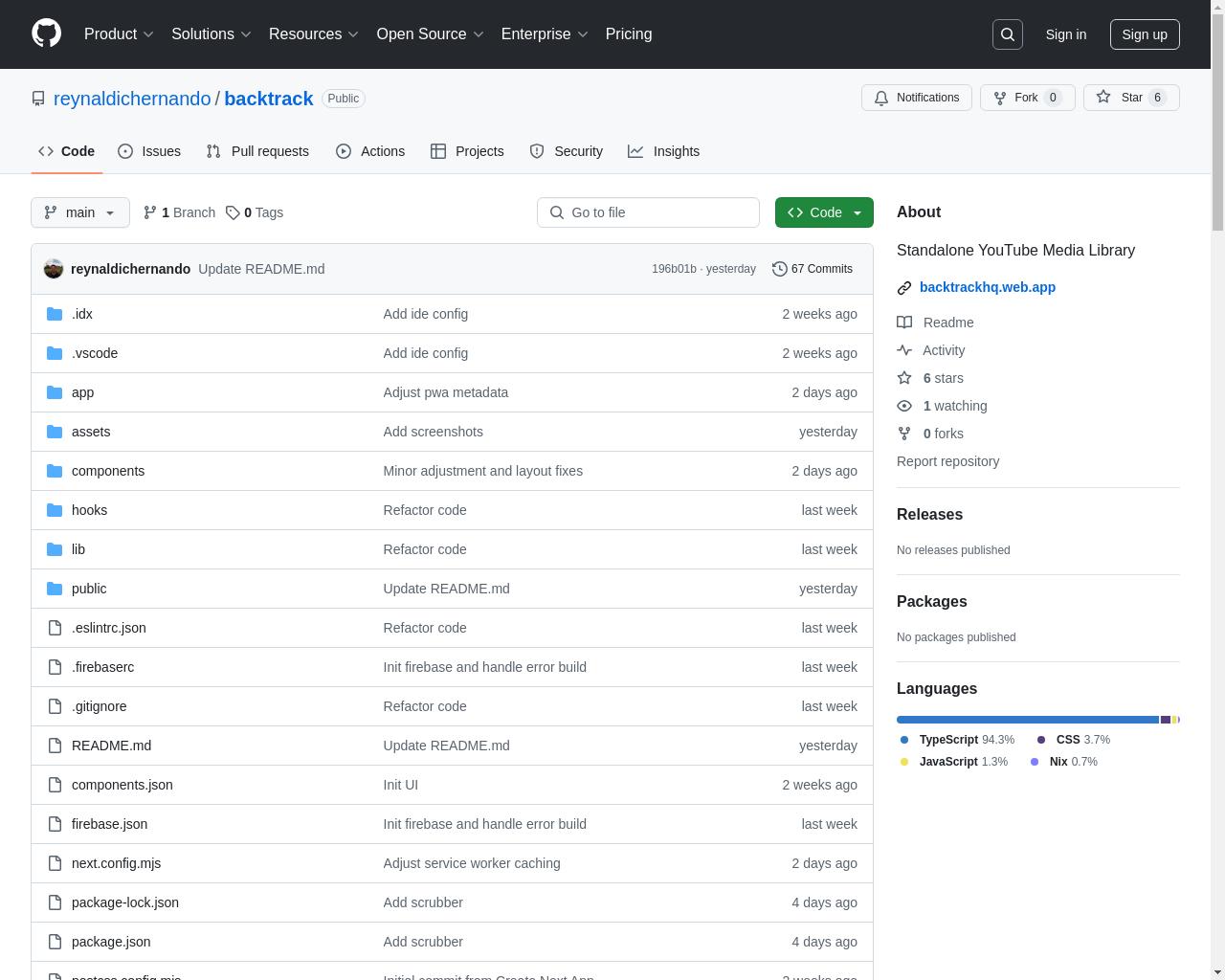Viewport: 1225px width, 980px height.
Task: Open the components.json file
Action: point(122,785)
